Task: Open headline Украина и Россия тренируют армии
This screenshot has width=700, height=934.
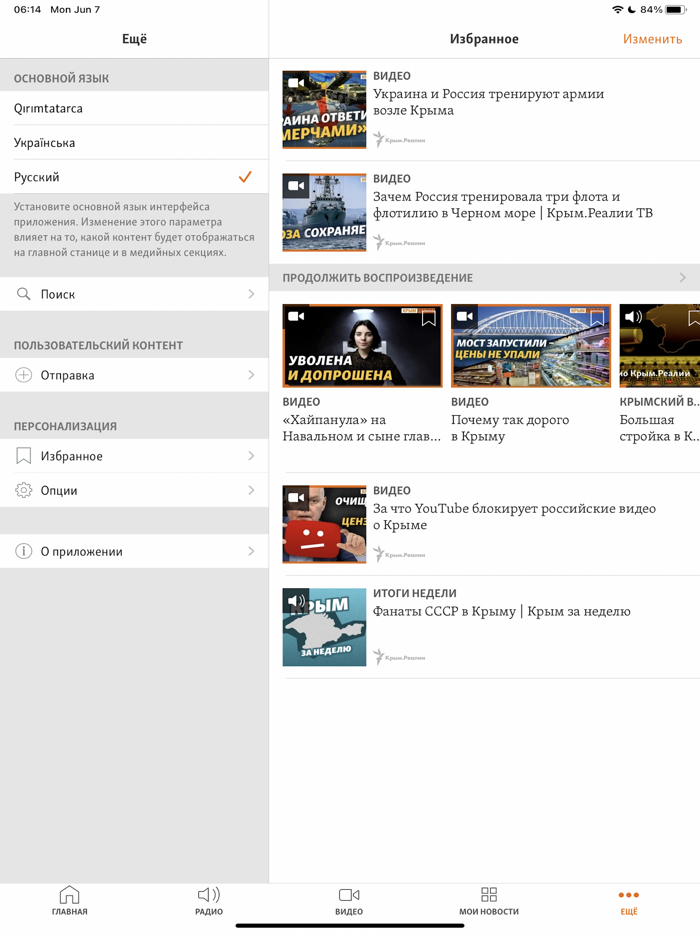Action: tap(489, 102)
